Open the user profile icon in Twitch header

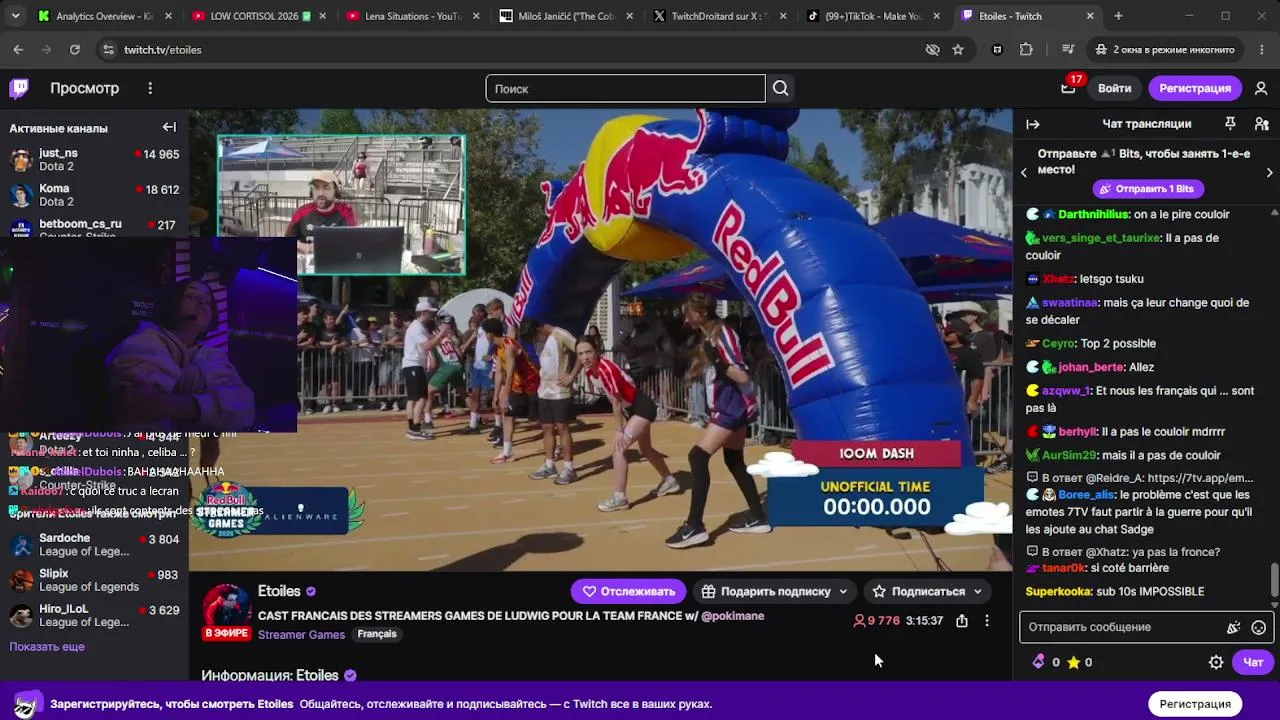coord(1261,88)
